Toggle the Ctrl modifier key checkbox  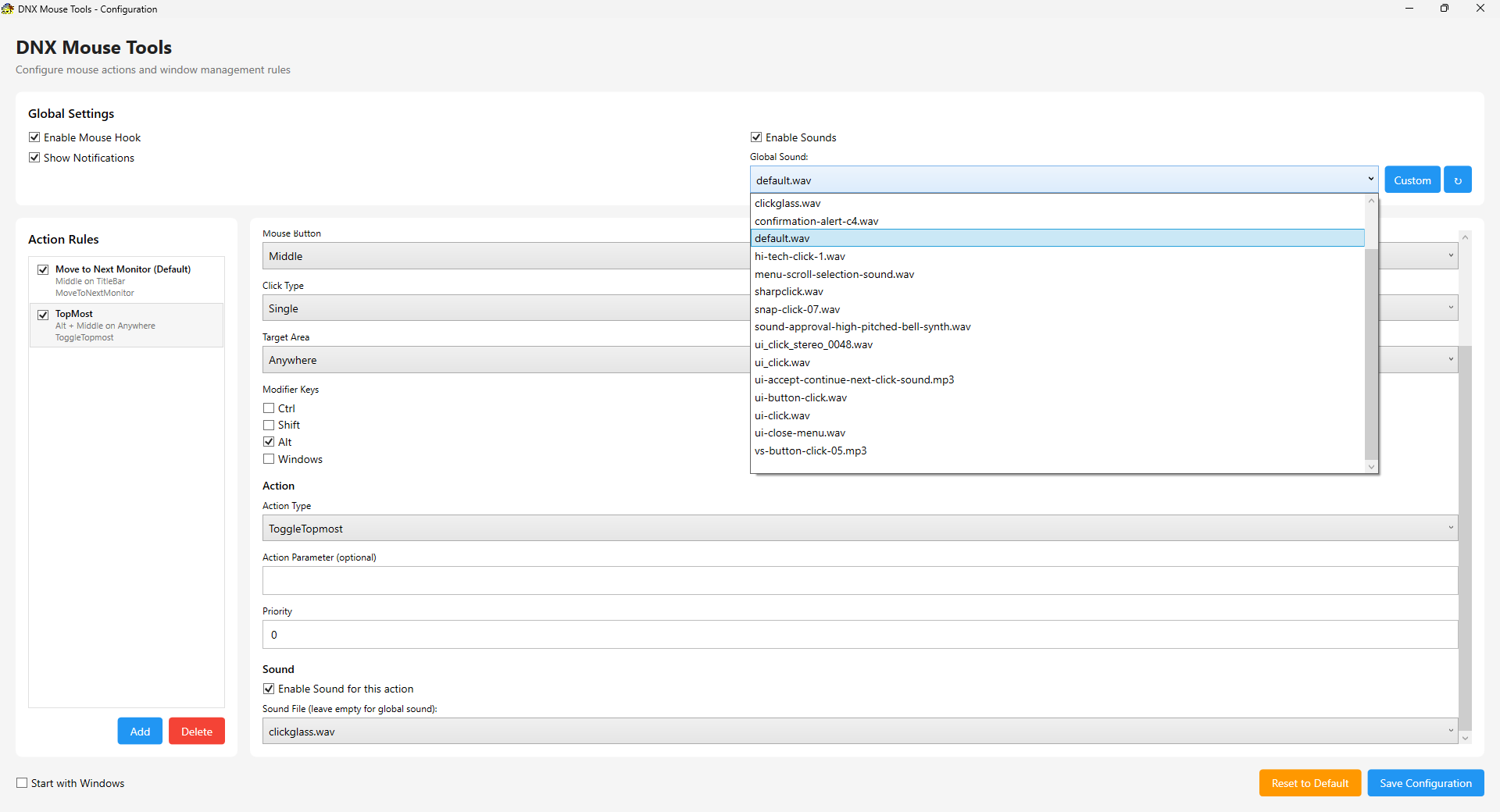(269, 408)
